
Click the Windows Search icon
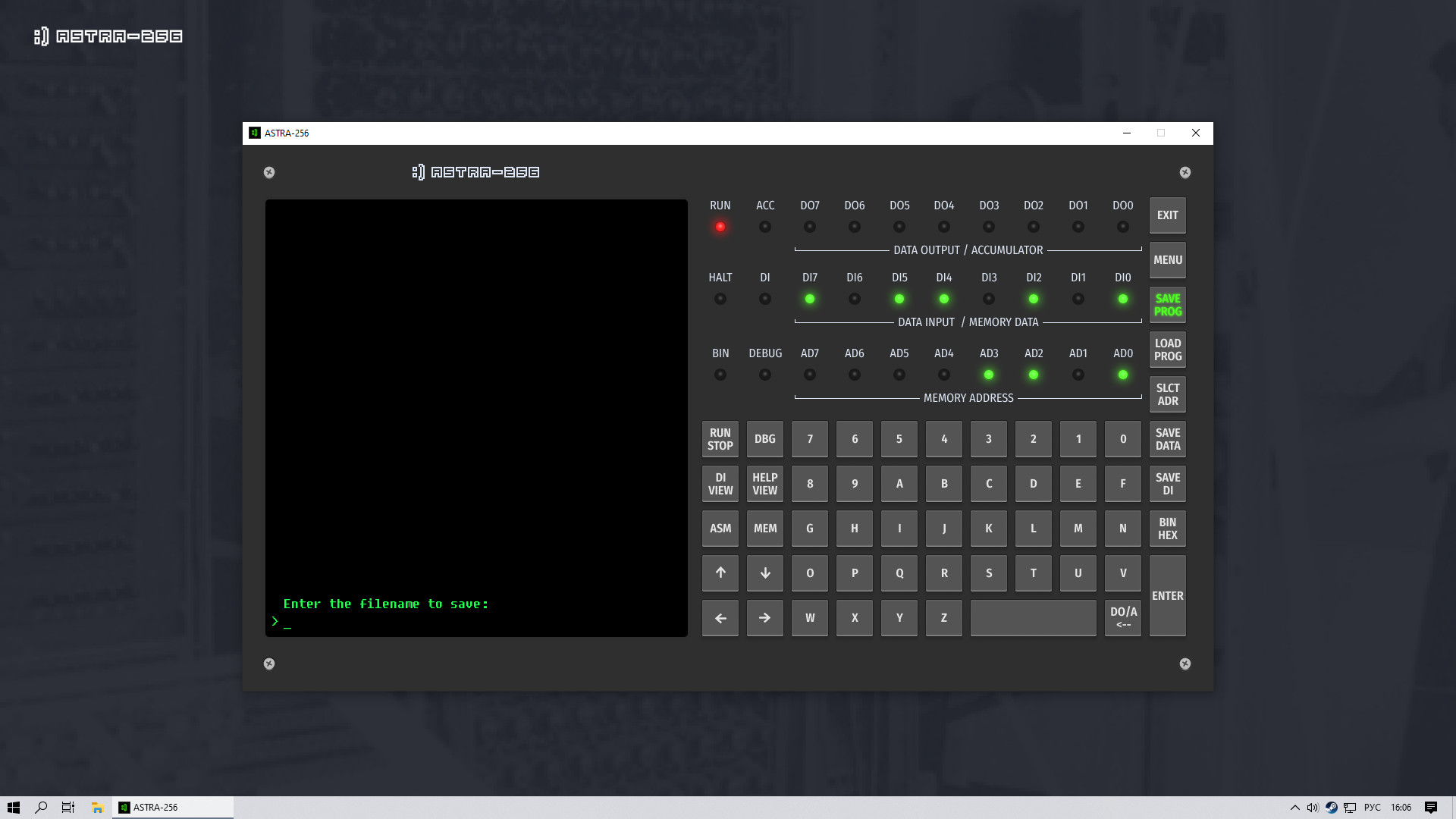click(x=41, y=807)
